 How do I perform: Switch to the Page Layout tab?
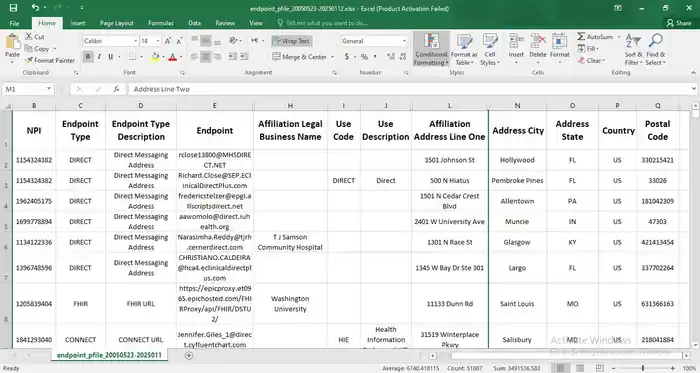(x=117, y=23)
